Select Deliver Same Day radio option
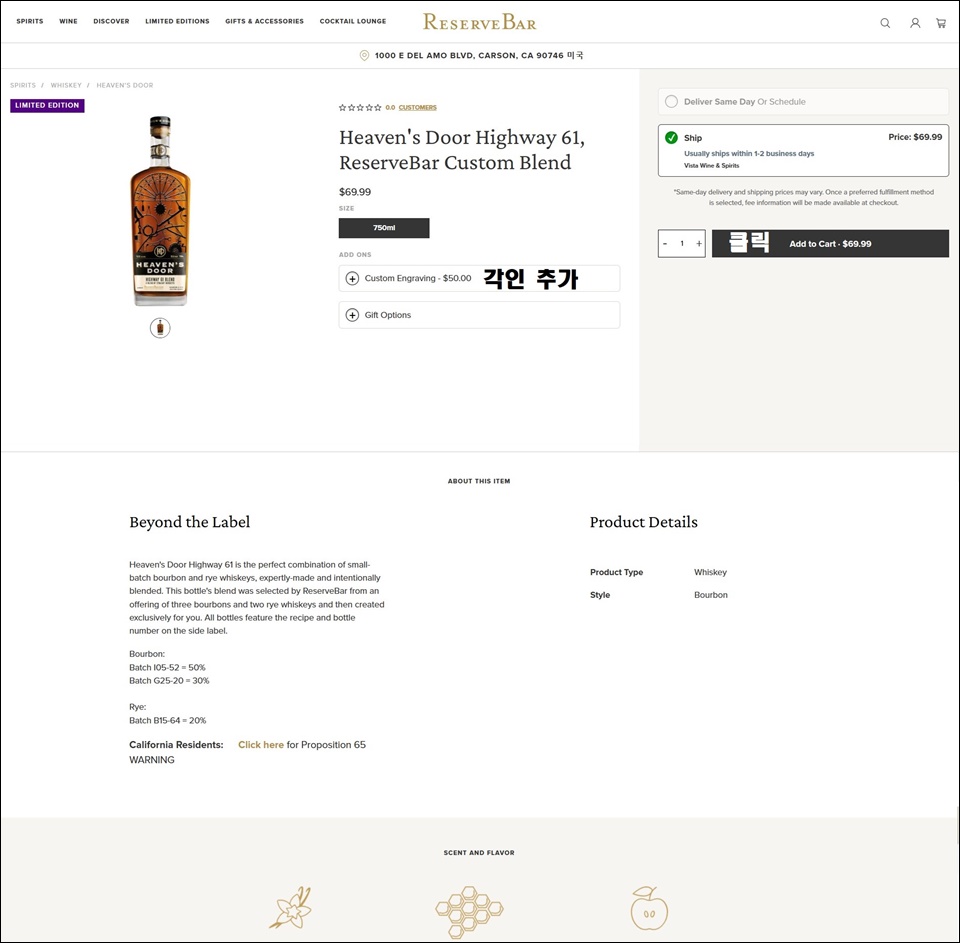Screen dimensions: 960x943 click(672, 102)
